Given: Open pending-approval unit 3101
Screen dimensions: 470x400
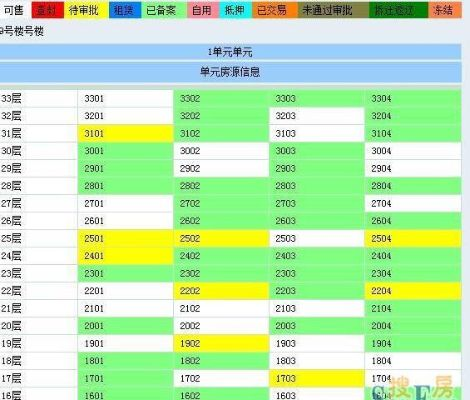Looking at the screenshot, I should (x=125, y=133).
